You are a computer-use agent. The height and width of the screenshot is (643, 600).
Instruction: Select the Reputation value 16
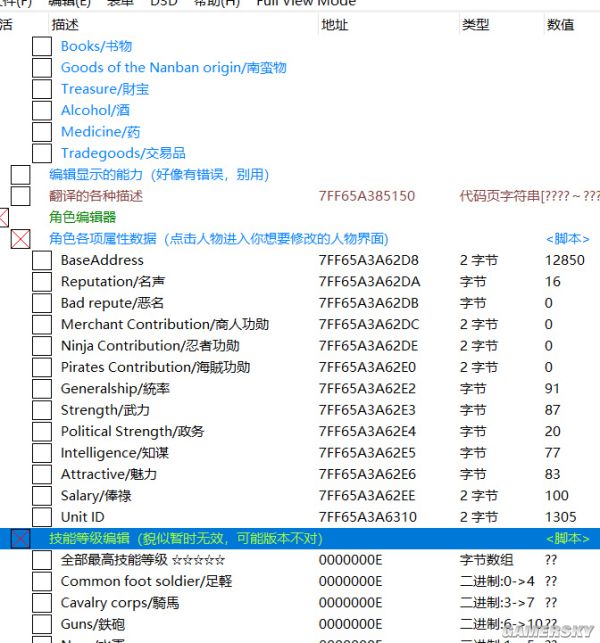click(553, 282)
